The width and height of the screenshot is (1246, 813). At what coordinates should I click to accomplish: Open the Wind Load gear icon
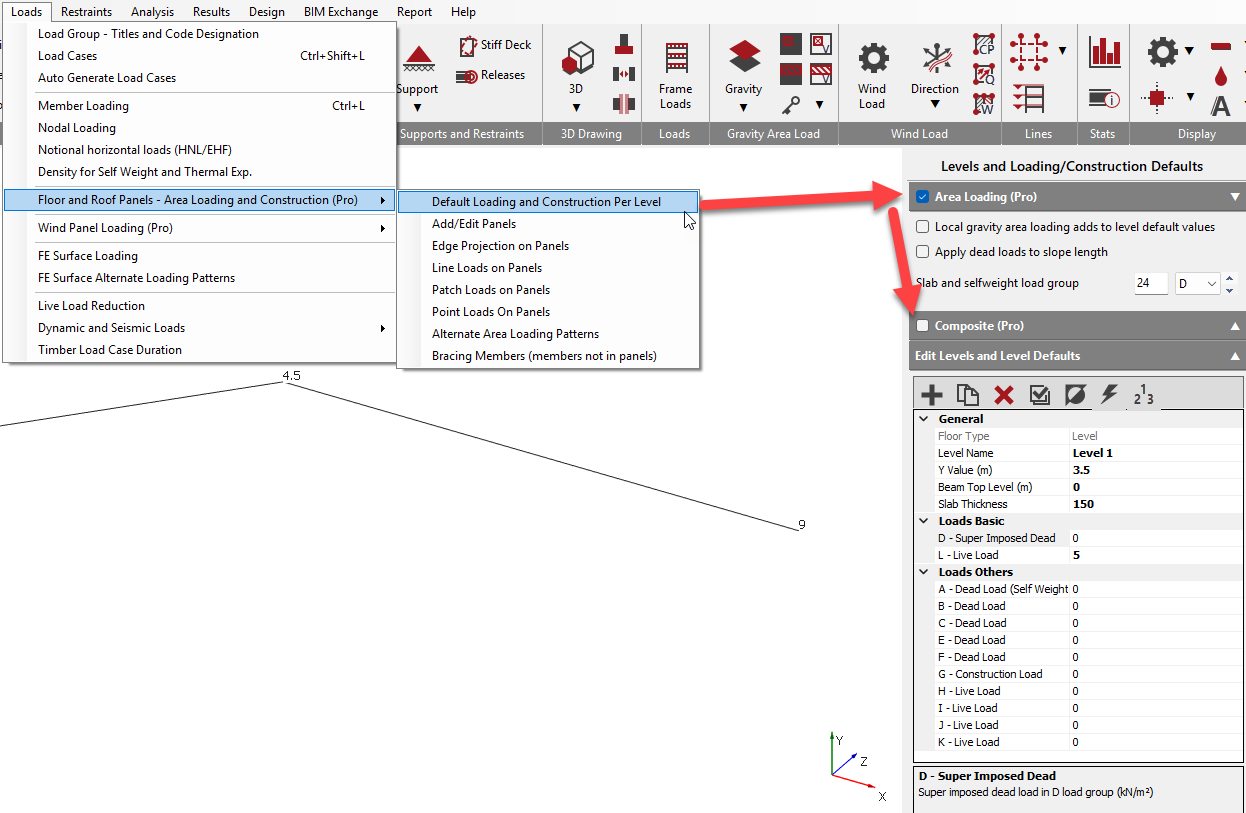coord(873,58)
